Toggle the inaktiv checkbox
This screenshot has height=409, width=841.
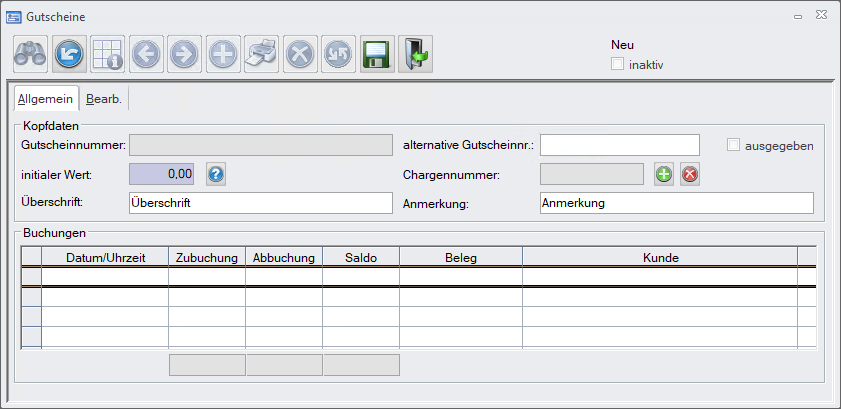click(x=618, y=64)
